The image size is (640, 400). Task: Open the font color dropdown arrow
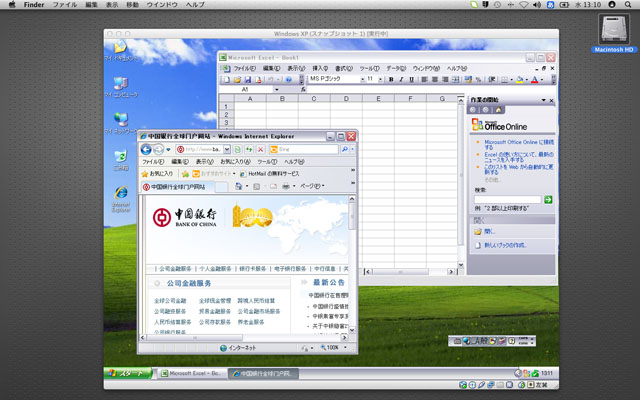(x=542, y=80)
